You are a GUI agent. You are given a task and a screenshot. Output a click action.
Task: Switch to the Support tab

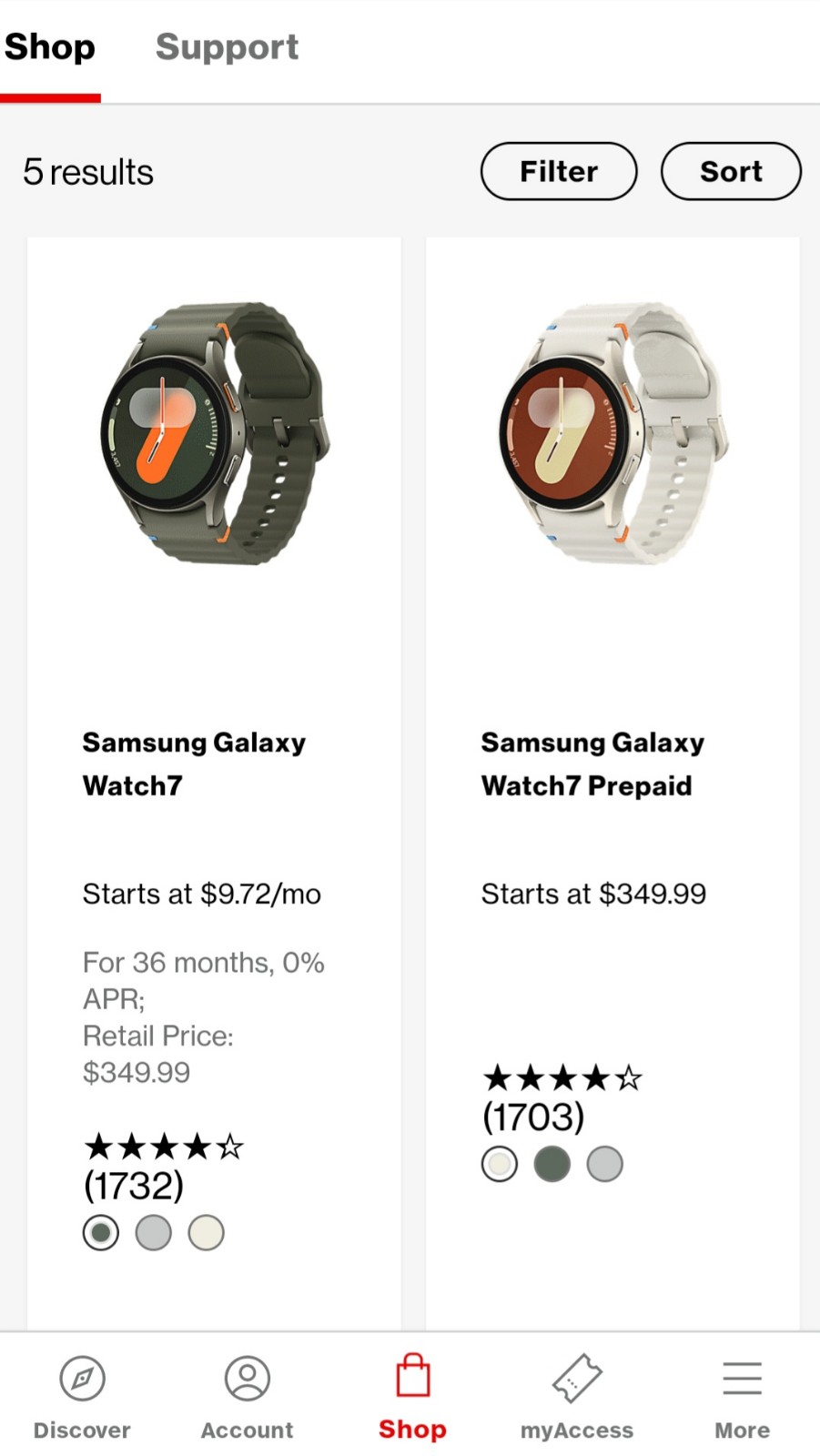point(227,46)
